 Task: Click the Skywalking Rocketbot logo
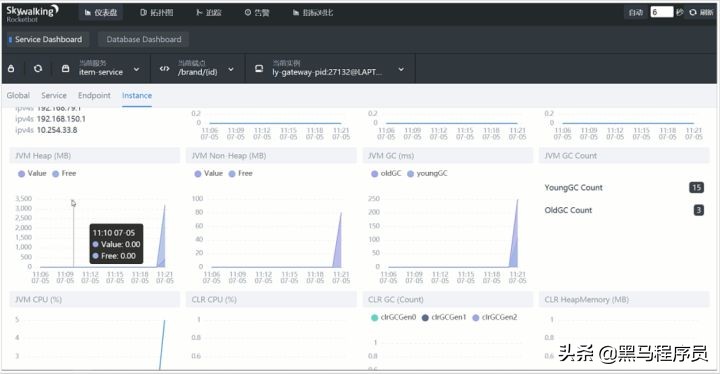pyautogui.click(x=32, y=13)
